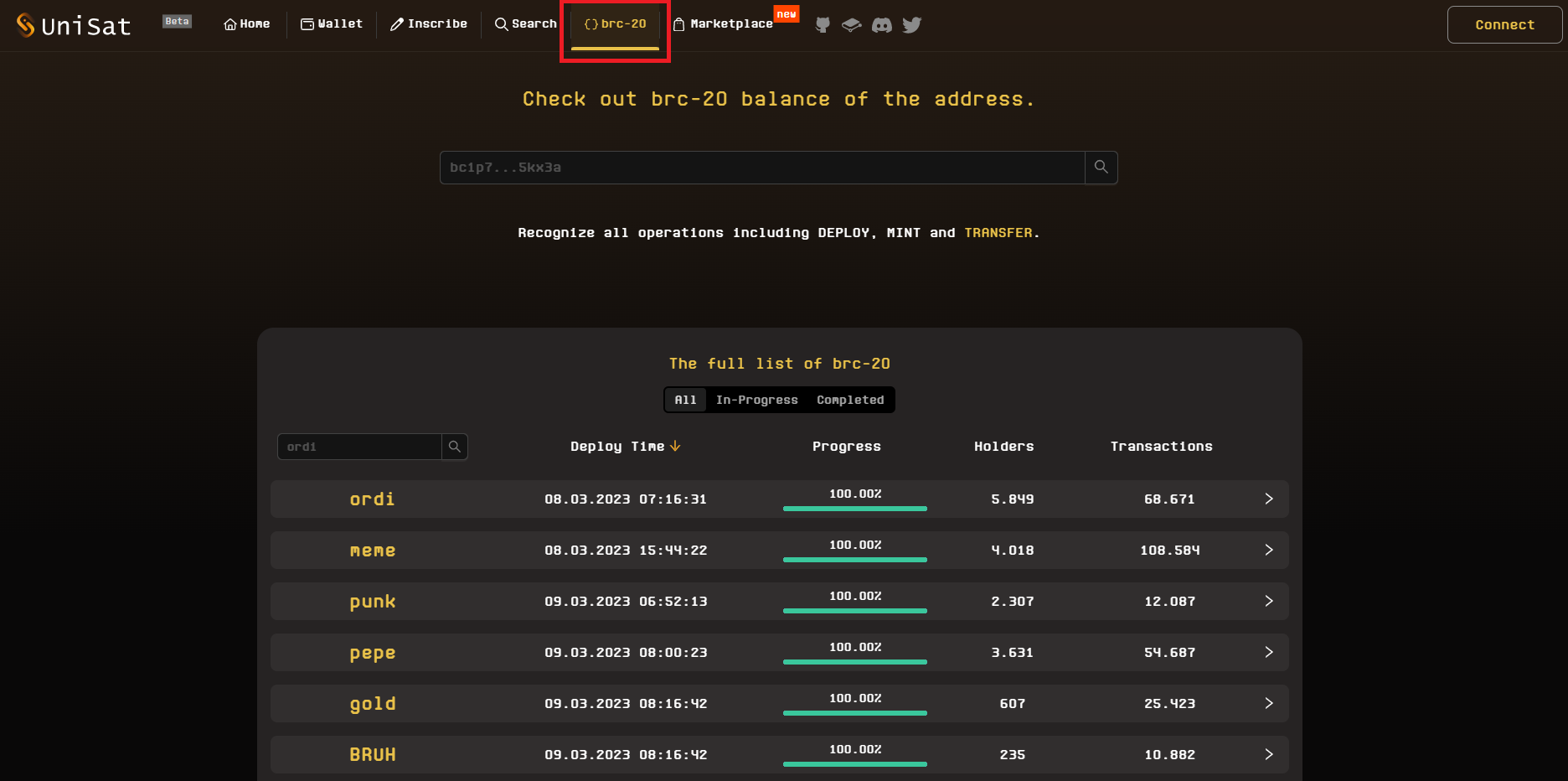The image size is (1568, 781).
Task: Click meme holders count 4.018
Action: pos(1013,551)
